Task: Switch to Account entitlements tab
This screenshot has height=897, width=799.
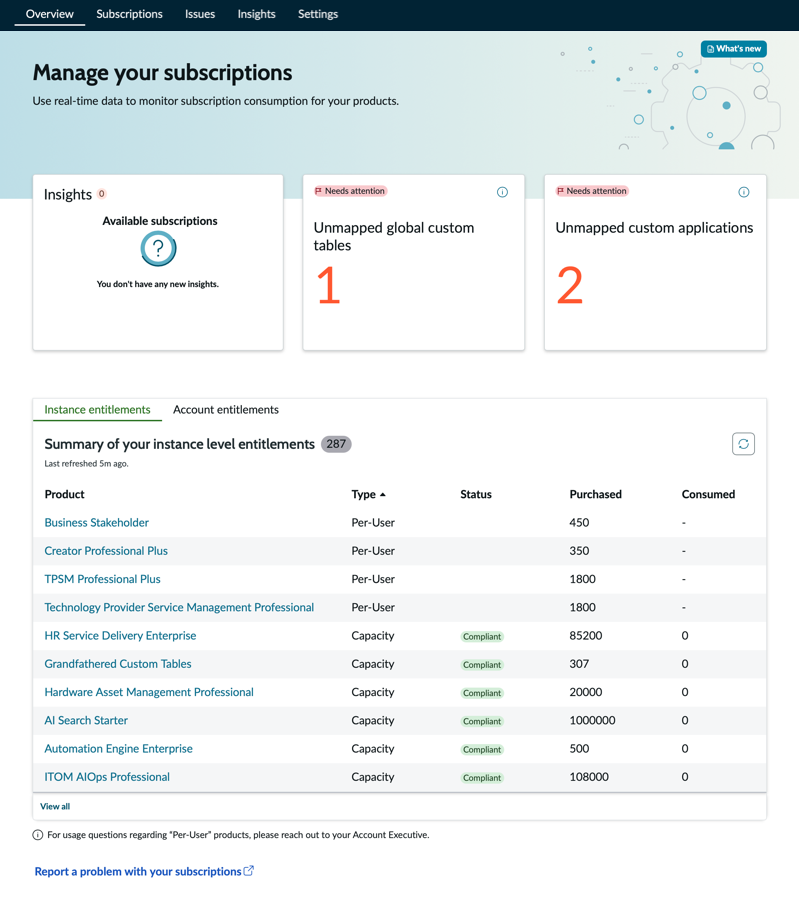Action: pos(225,410)
